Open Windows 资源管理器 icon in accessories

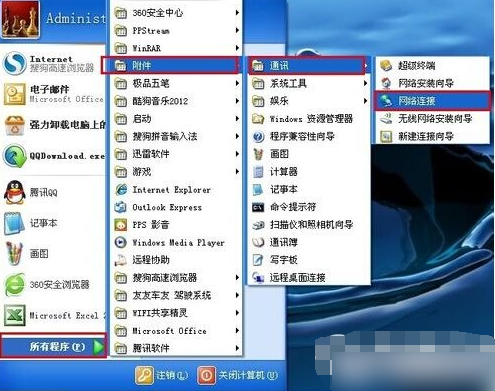coord(258,119)
